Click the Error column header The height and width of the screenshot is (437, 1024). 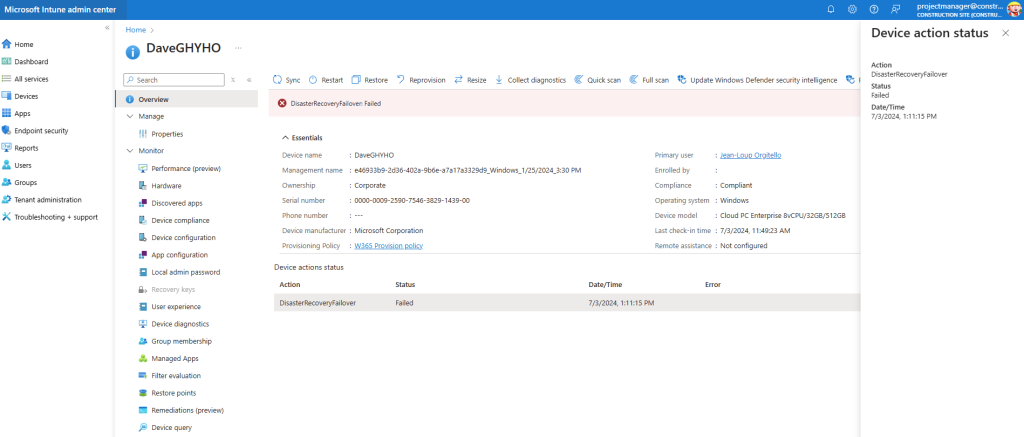tap(712, 285)
